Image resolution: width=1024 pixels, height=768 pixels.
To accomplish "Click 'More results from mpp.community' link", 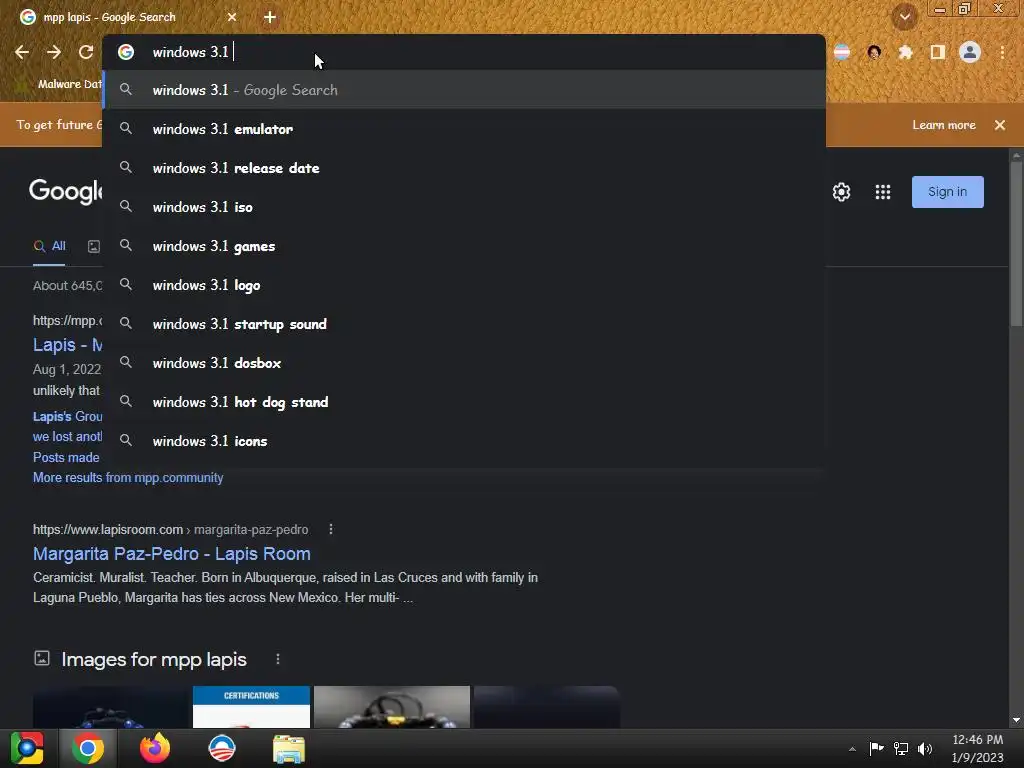I will pyautogui.click(x=128, y=477).
